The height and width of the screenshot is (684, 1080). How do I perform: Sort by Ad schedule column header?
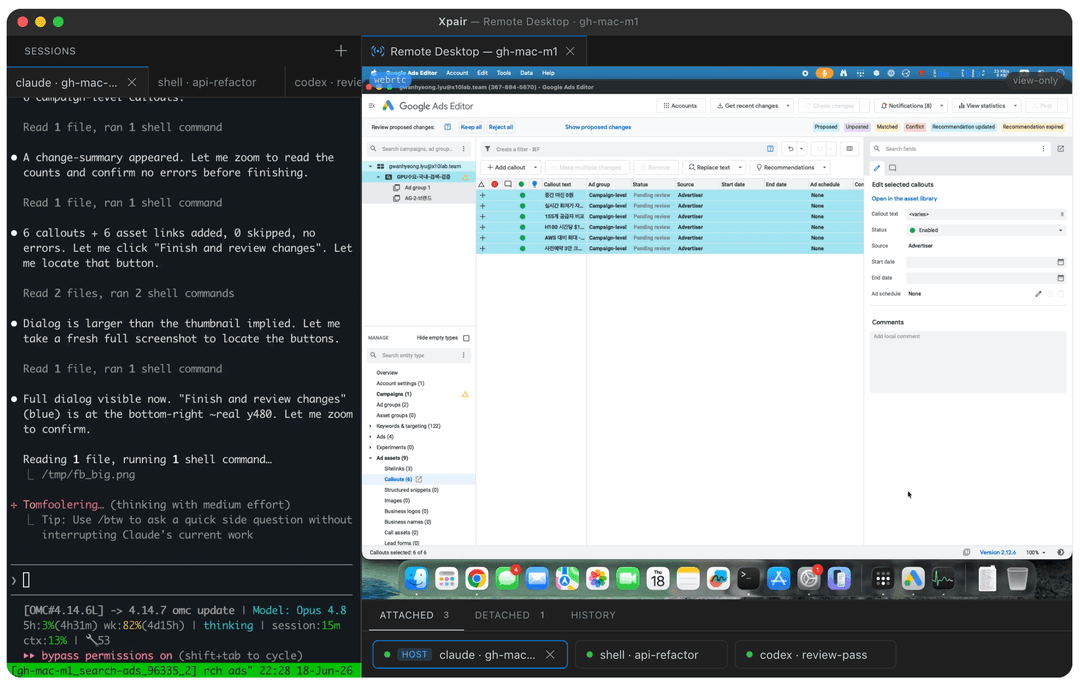point(824,185)
